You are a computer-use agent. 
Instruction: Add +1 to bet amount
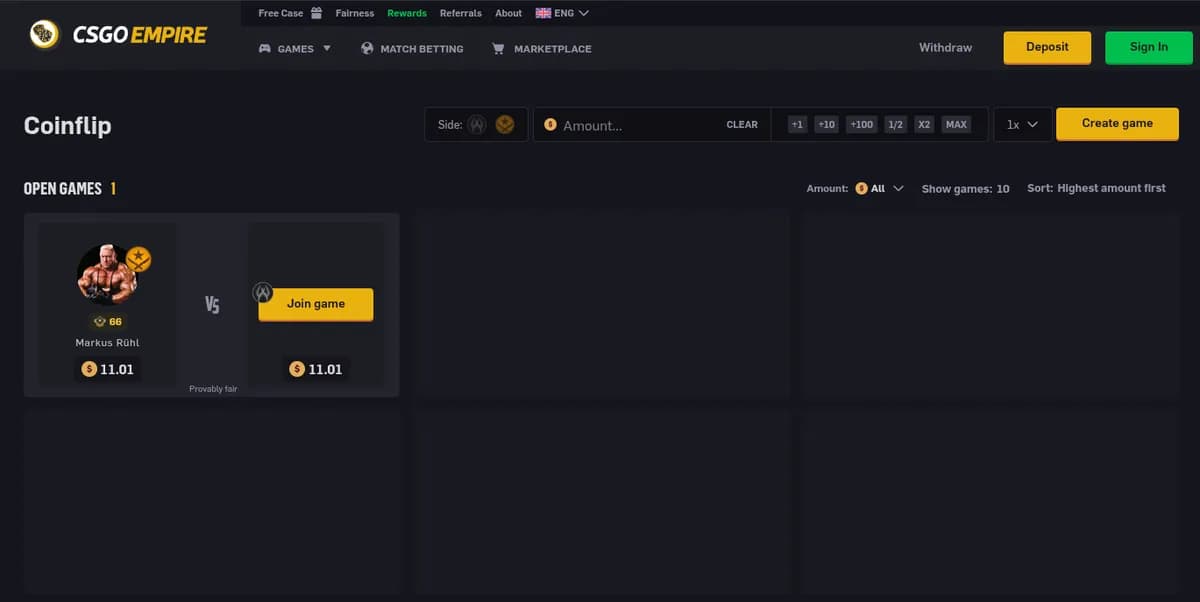click(x=797, y=125)
